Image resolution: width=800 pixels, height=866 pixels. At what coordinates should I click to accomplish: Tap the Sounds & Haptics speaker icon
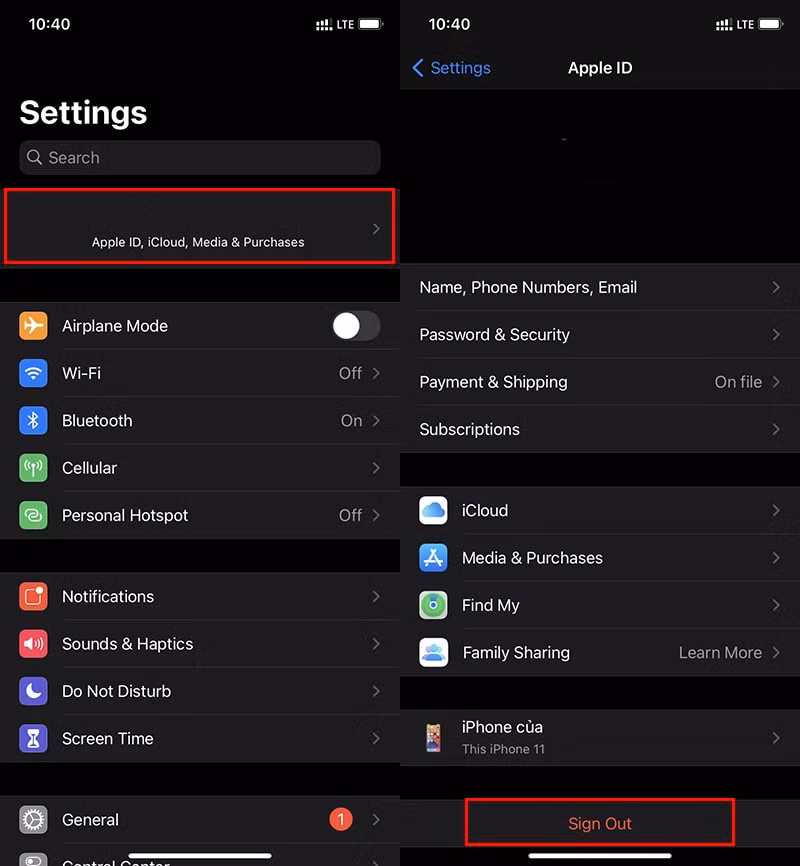click(33, 644)
